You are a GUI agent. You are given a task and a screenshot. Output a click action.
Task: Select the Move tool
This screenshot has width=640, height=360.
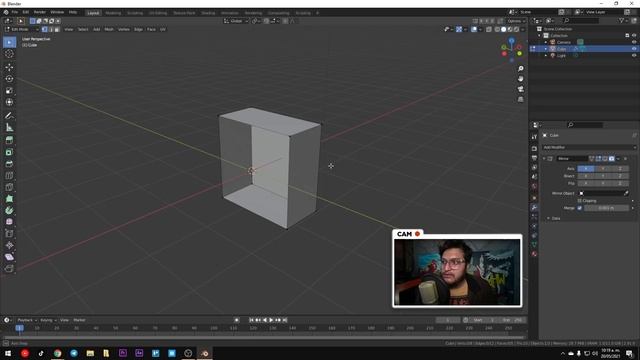pyautogui.click(x=9, y=67)
